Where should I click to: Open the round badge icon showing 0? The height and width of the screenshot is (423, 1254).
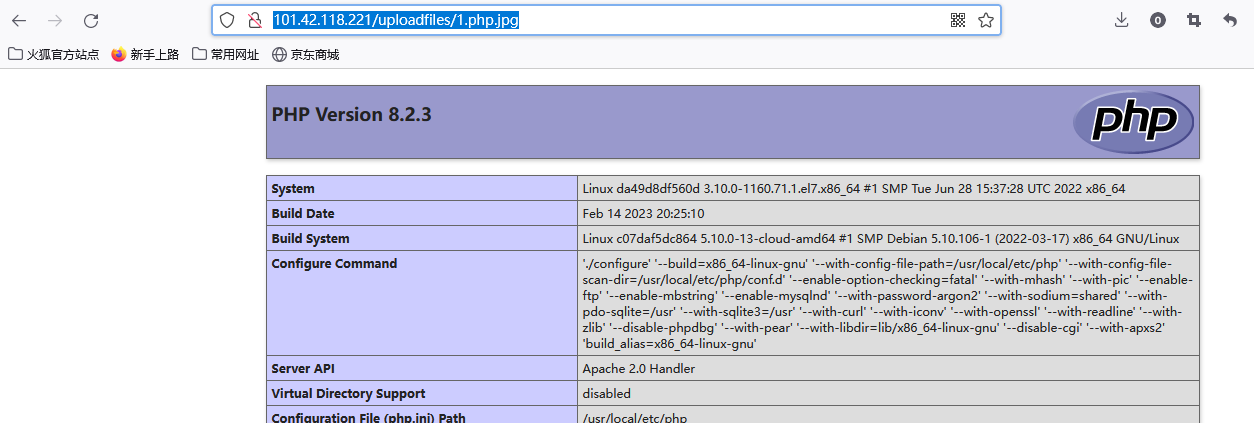pos(1157,20)
